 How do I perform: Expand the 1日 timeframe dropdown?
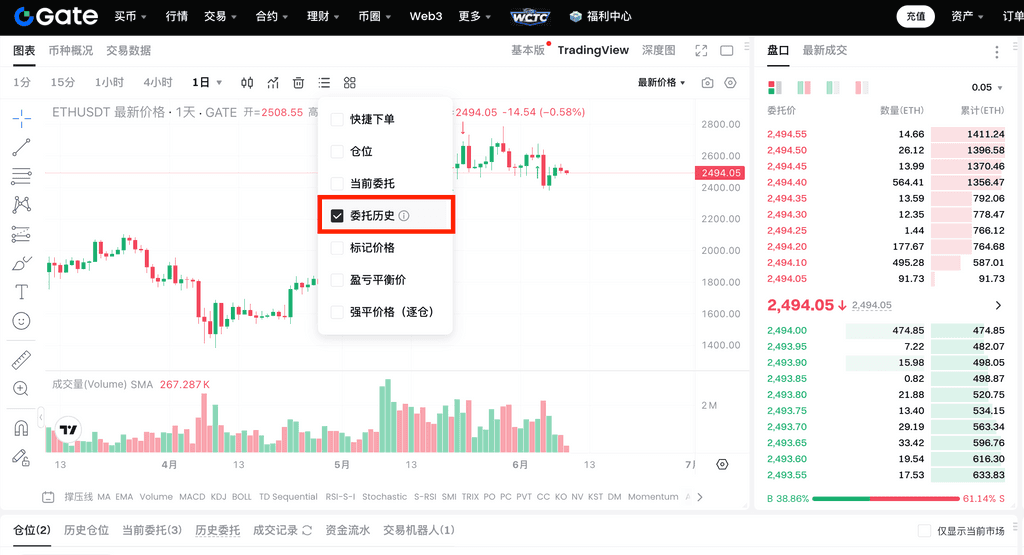pyautogui.click(x=206, y=83)
